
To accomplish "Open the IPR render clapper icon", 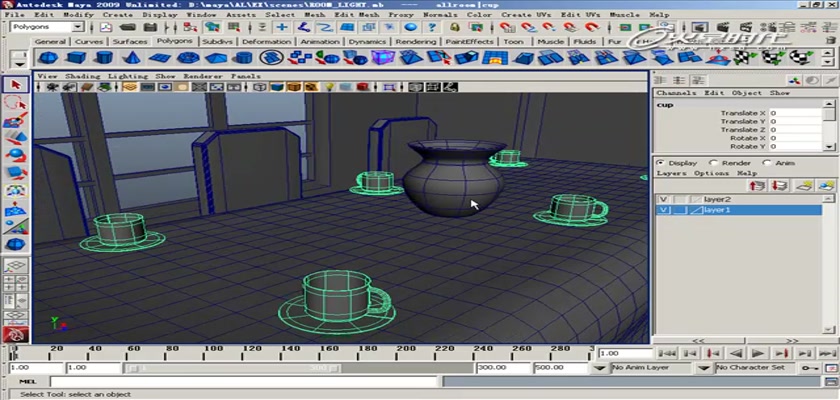I will pyautogui.click(x=746, y=27).
